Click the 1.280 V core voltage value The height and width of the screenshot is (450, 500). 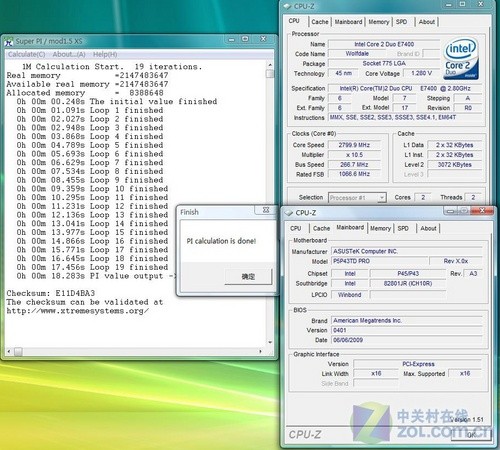point(422,73)
